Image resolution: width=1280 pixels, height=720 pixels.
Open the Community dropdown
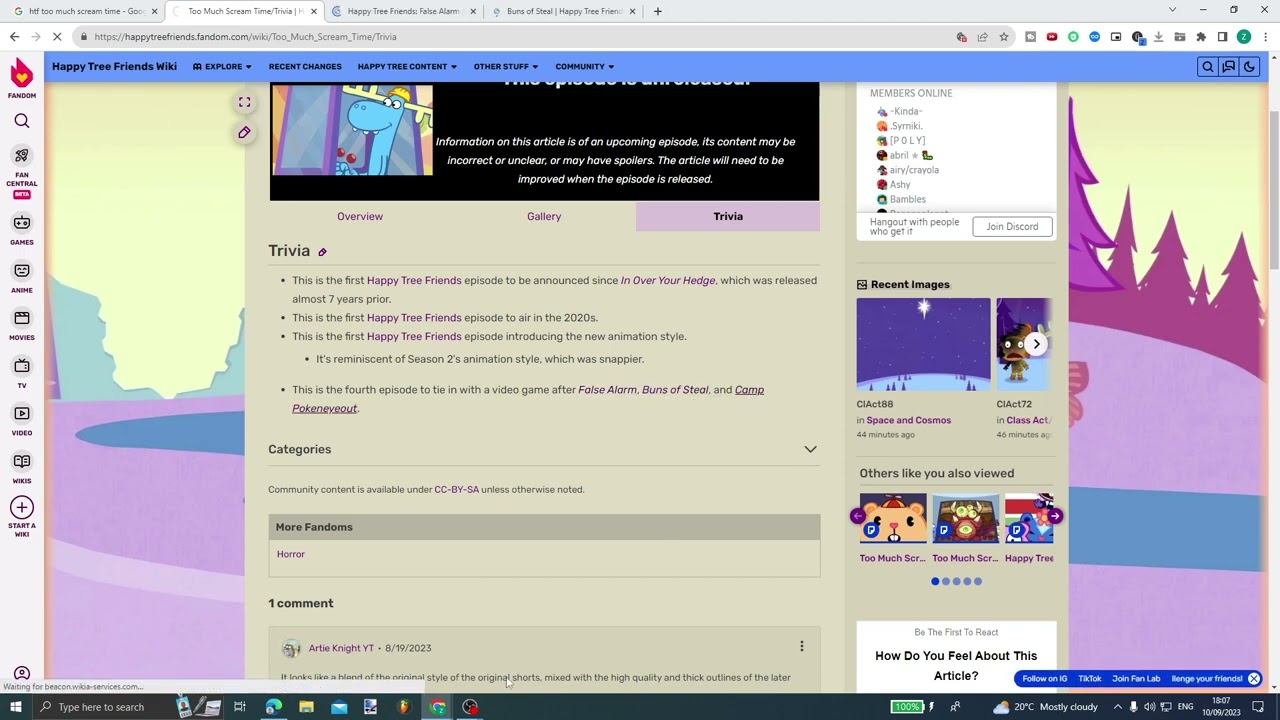coord(585,67)
